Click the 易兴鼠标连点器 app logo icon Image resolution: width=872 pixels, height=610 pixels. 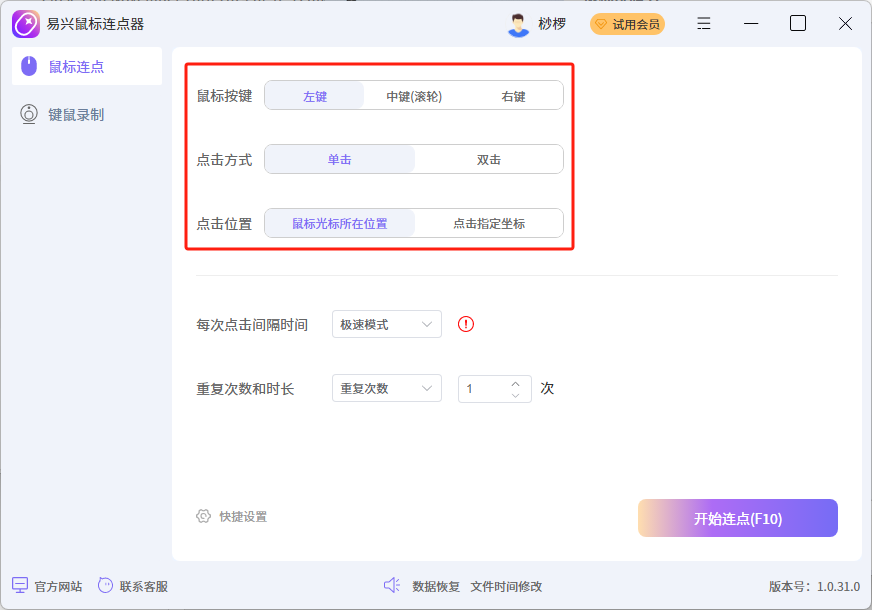[26, 23]
